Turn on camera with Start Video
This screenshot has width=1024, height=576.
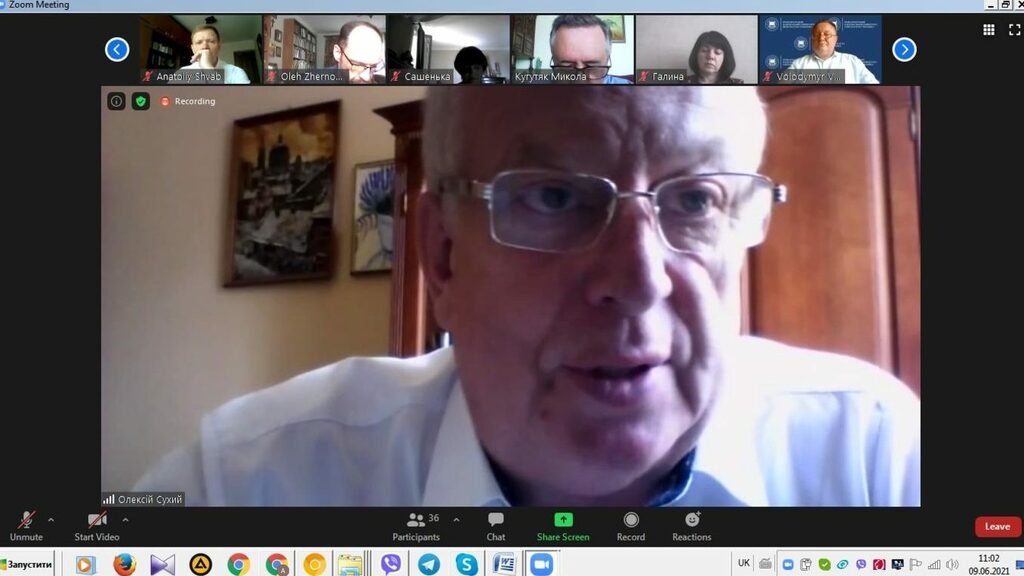[x=97, y=526]
